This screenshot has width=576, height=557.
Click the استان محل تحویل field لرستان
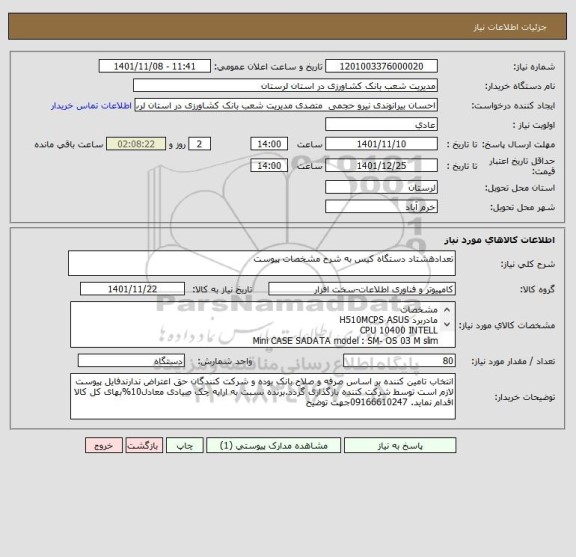381,188
